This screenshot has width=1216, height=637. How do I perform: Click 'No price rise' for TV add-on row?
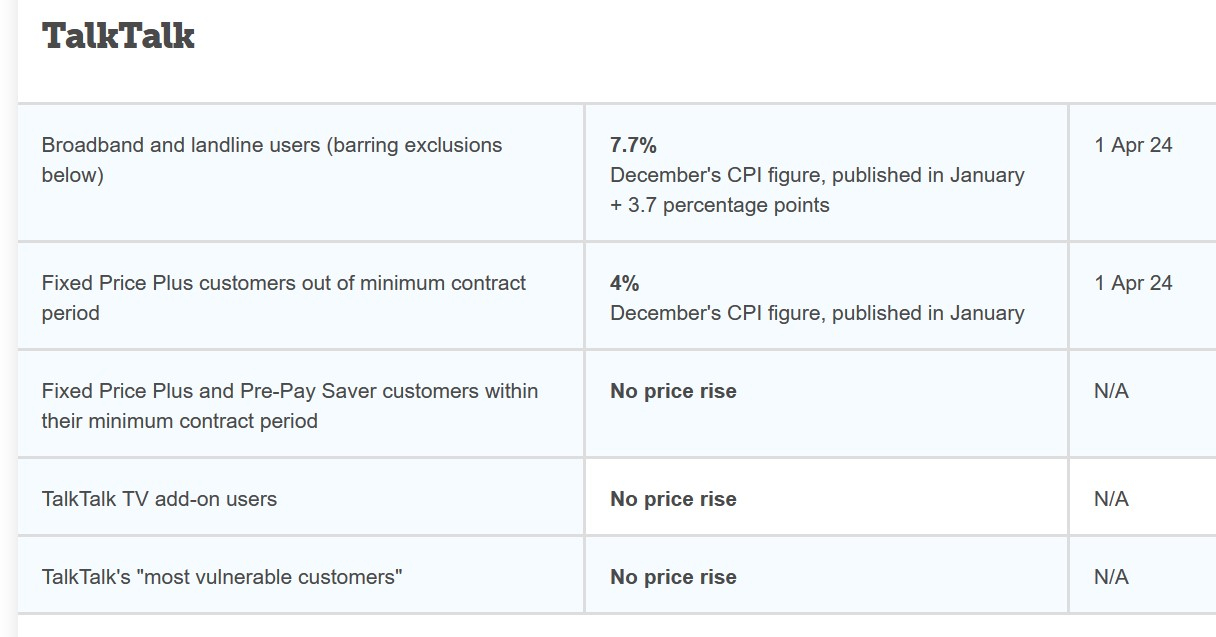(x=673, y=499)
